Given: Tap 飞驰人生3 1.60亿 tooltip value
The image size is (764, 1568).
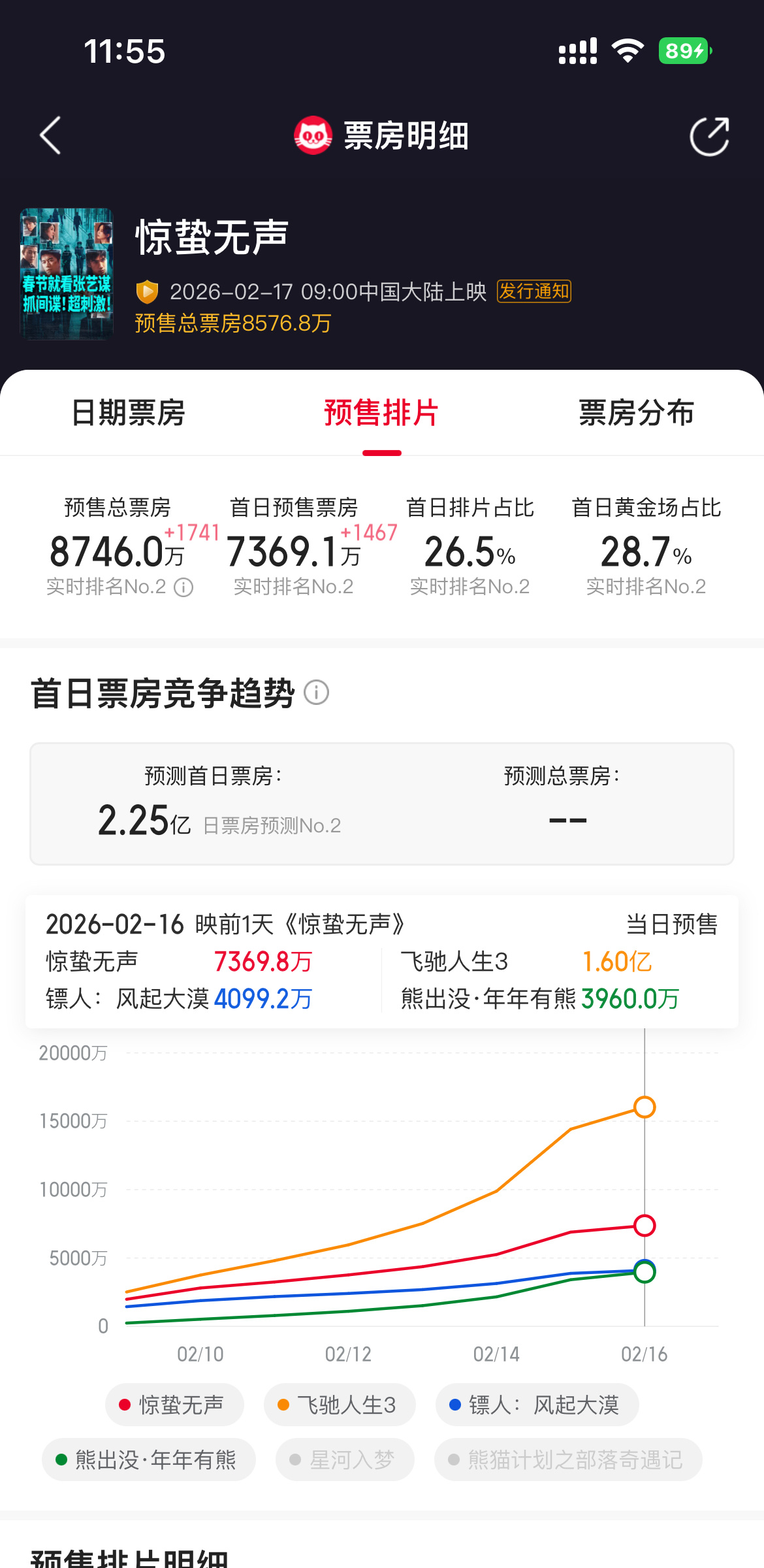Looking at the screenshot, I should 617,962.
